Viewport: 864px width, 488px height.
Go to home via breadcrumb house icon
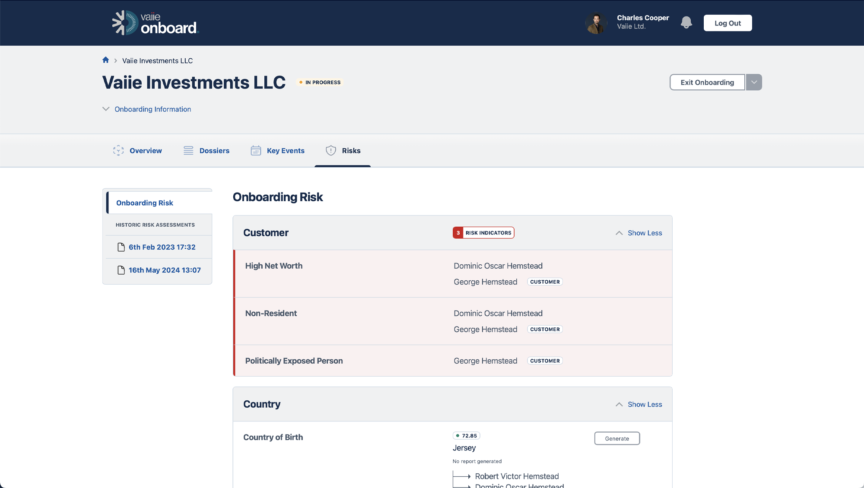[x=106, y=60]
